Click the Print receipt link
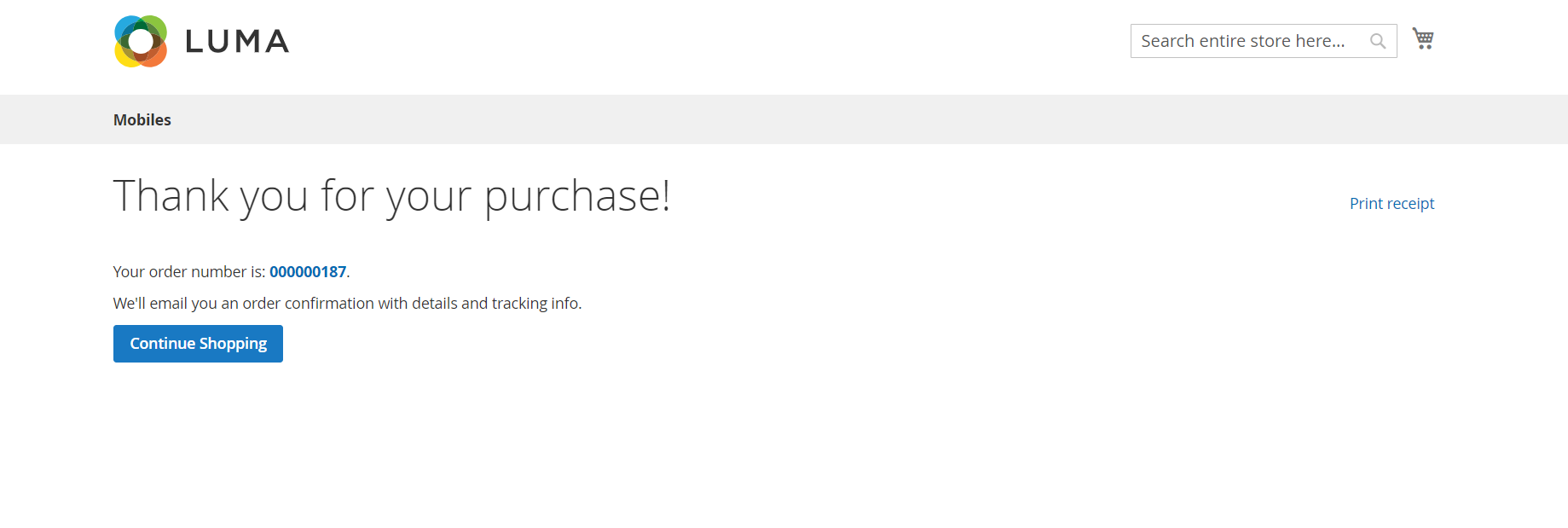Screen dimensions: 1568x528 coord(1392,204)
